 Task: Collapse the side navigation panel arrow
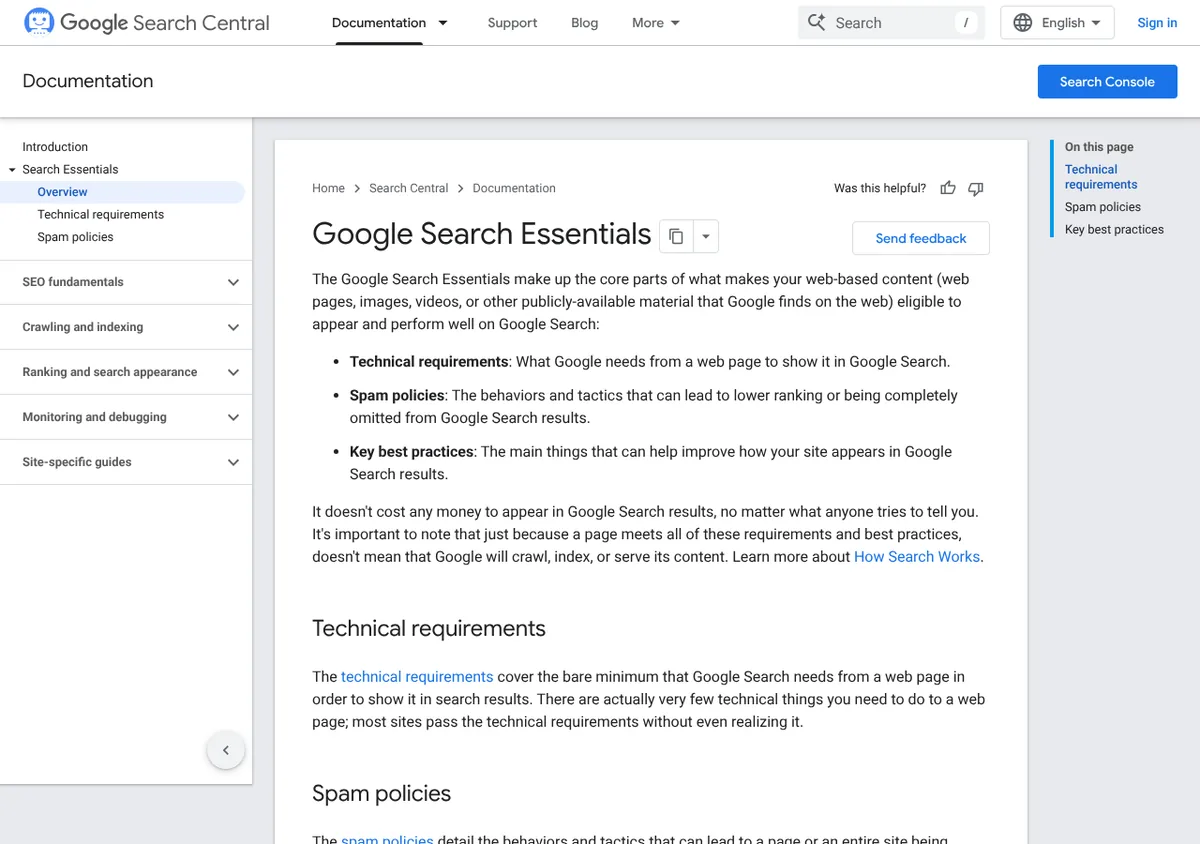click(x=226, y=750)
